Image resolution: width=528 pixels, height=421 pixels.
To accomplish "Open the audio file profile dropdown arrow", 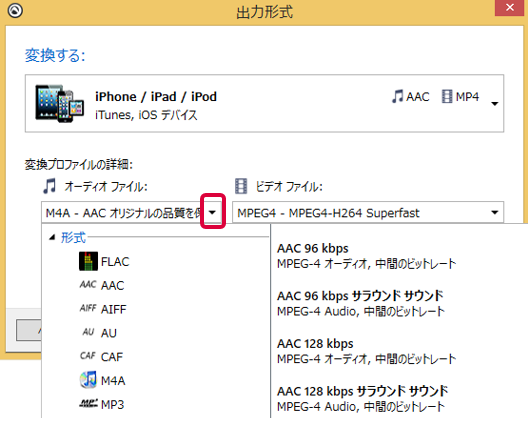I will 212,212.
